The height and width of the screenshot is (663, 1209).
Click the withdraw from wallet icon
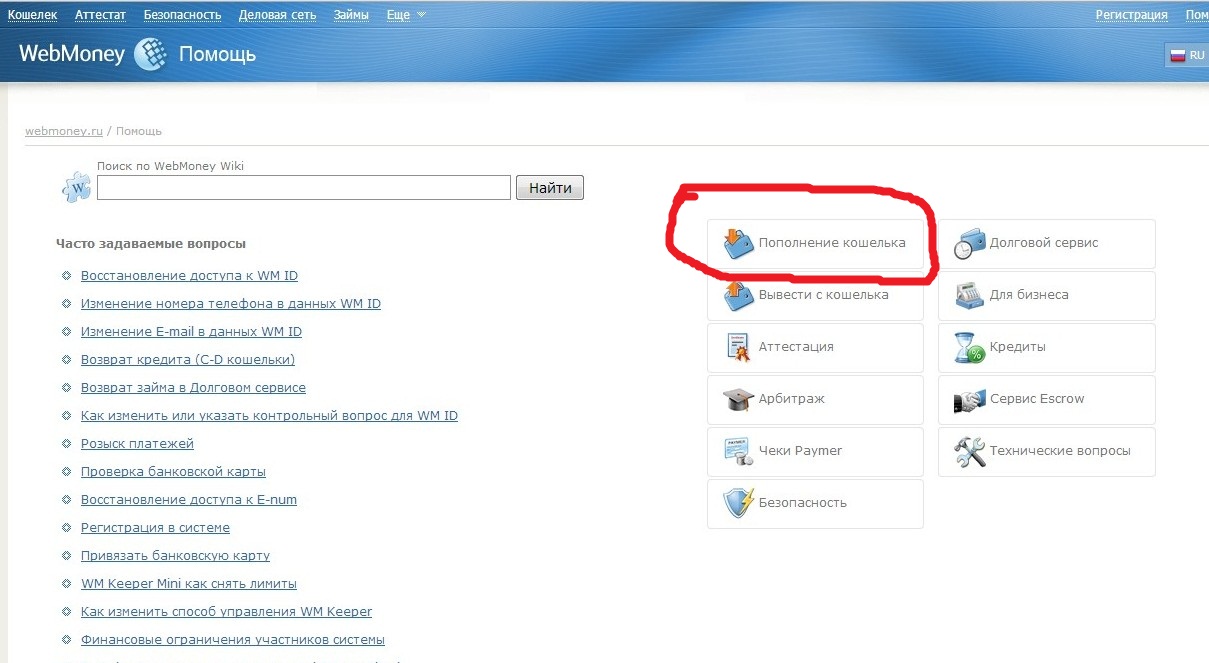click(738, 295)
